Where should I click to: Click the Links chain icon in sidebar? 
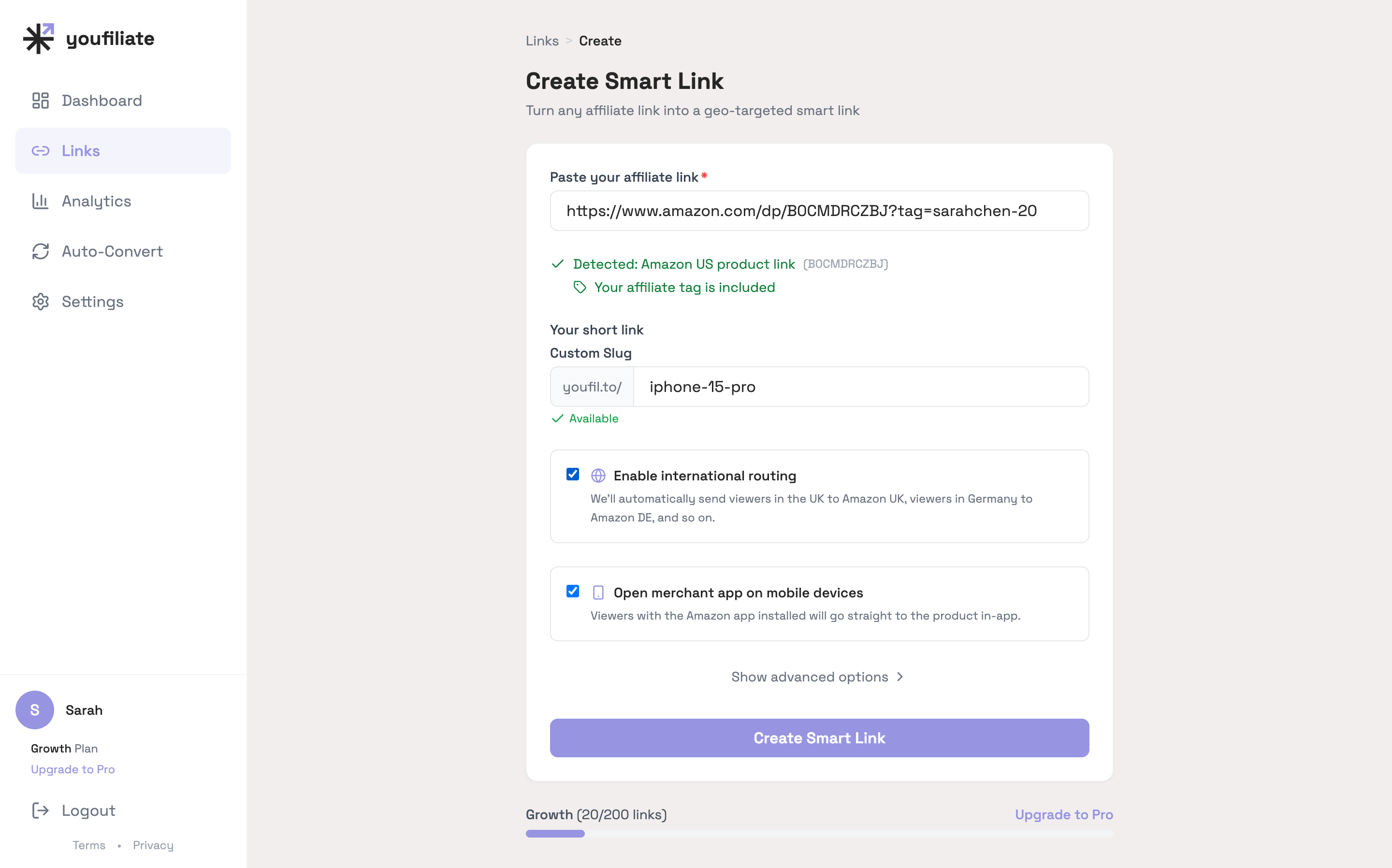pyautogui.click(x=40, y=151)
